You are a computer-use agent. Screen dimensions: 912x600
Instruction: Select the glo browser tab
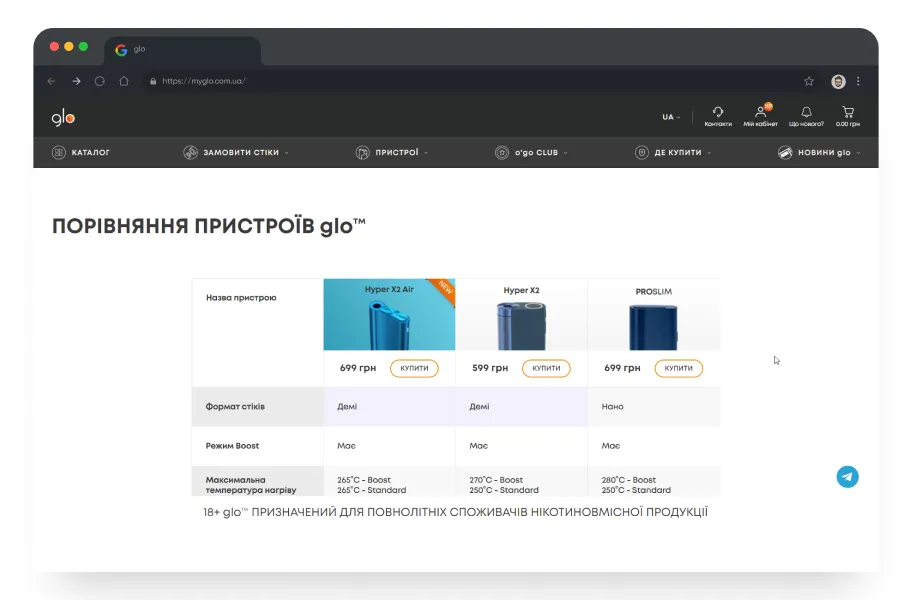pyautogui.click(x=183, y=50)
